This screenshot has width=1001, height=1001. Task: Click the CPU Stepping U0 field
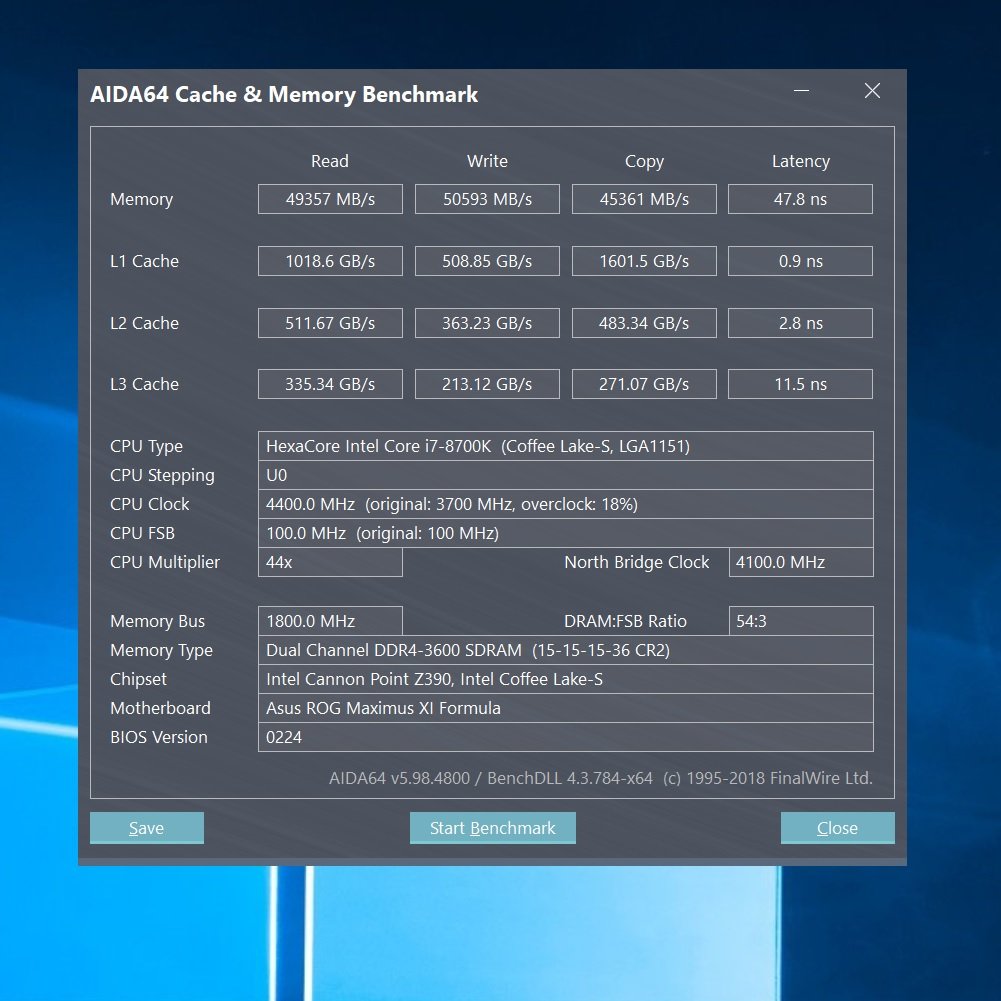566,475
